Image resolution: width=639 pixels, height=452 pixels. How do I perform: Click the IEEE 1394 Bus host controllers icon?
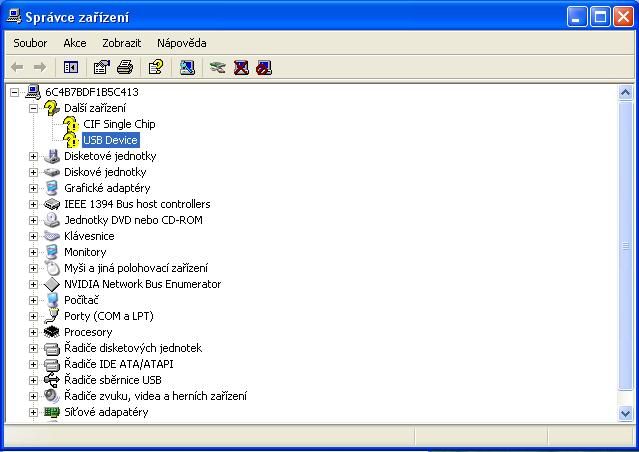(52, 204)
